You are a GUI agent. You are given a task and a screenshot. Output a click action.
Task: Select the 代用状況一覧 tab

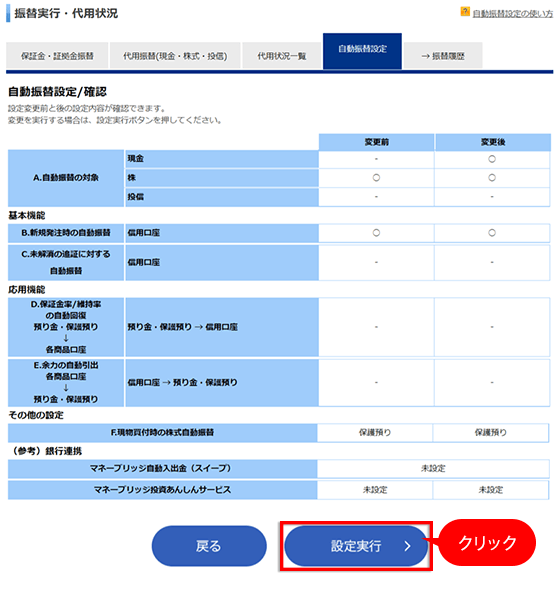[281, 56]
